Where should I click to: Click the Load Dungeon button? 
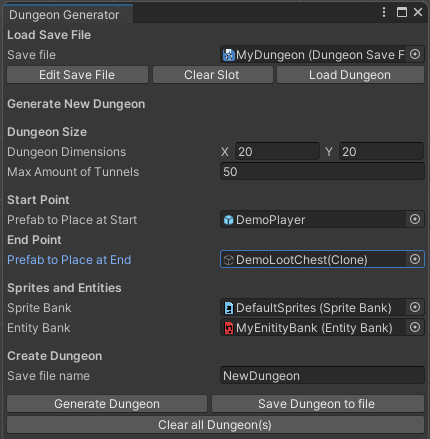pos(350,75)
